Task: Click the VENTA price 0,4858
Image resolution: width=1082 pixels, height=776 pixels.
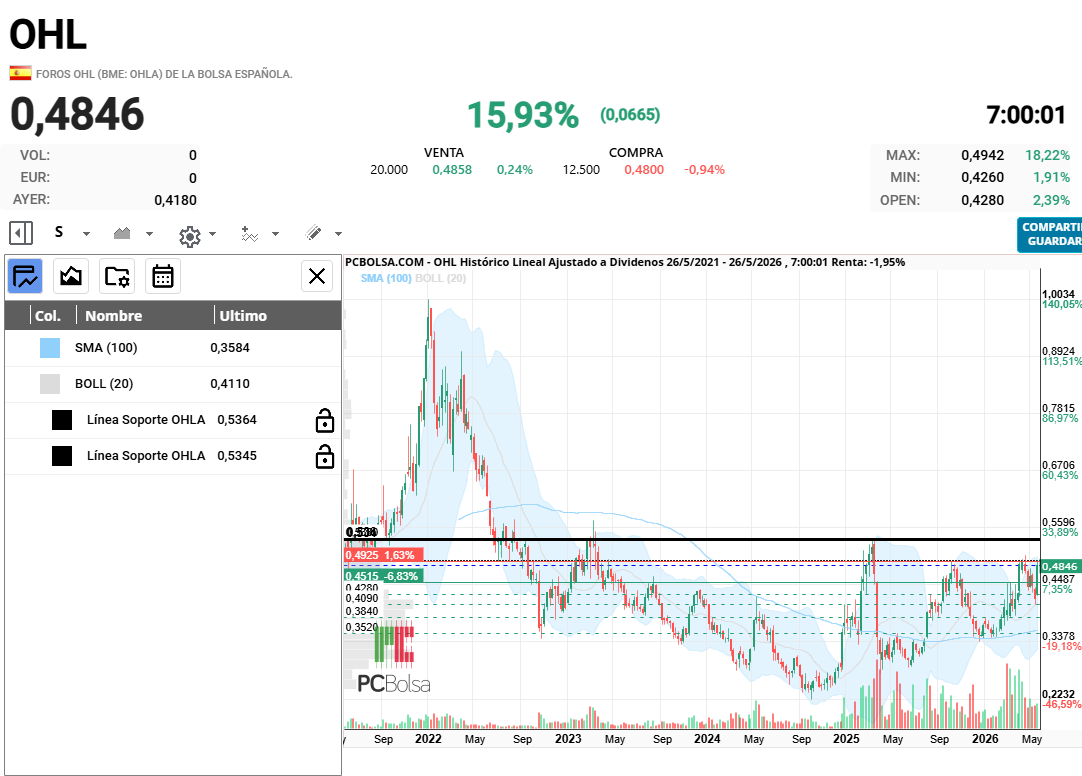Action: [x=452, y=170]
